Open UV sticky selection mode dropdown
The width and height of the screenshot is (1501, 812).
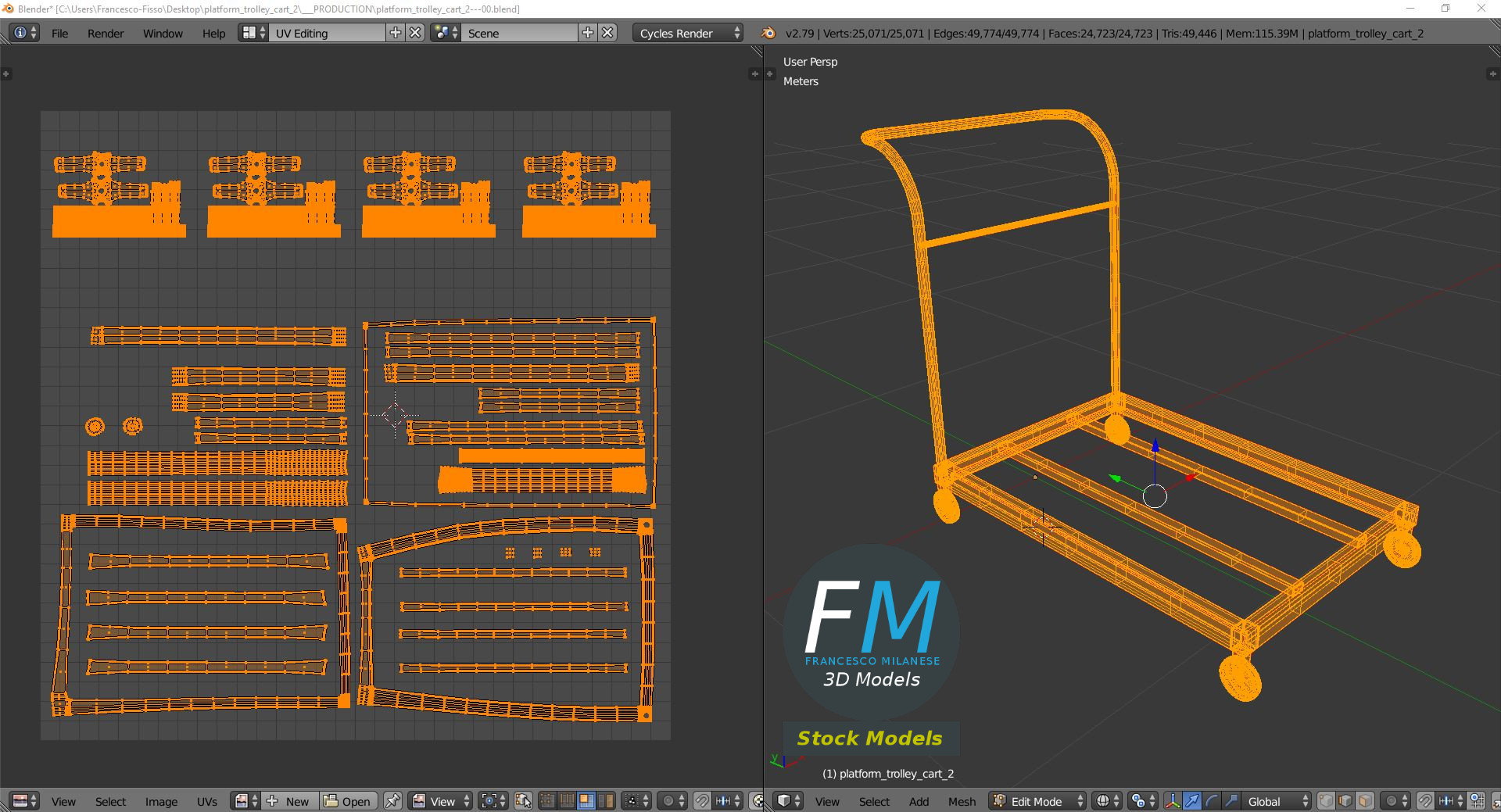[636, 801]
